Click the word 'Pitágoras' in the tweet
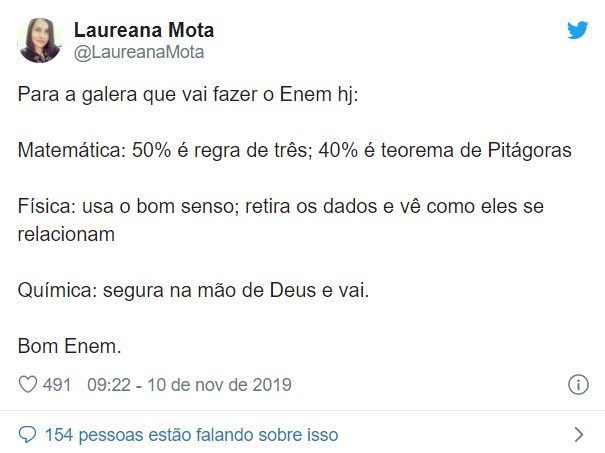 (x=529, y=150)
